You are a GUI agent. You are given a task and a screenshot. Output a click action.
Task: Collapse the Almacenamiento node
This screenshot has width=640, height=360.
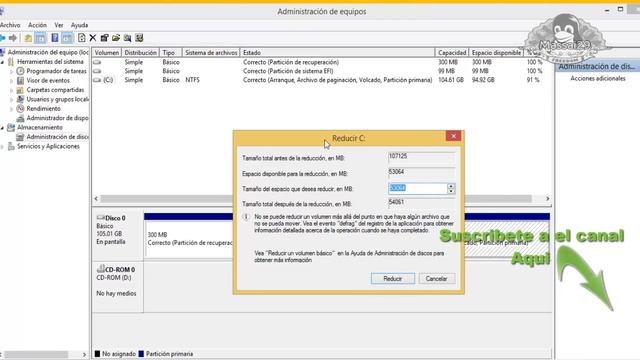point(2,128)
